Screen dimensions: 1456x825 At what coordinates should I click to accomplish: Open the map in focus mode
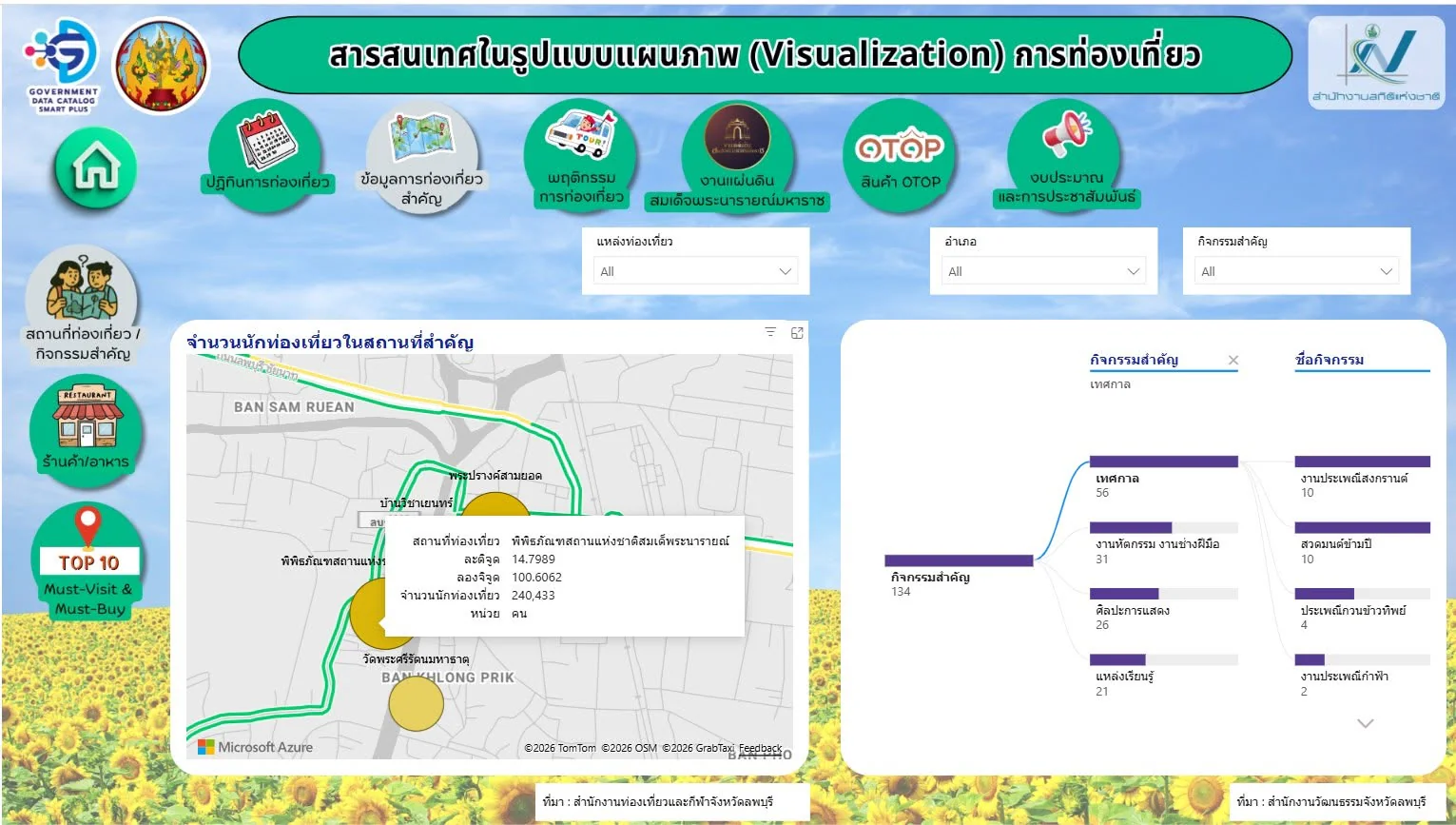(797, 332)
